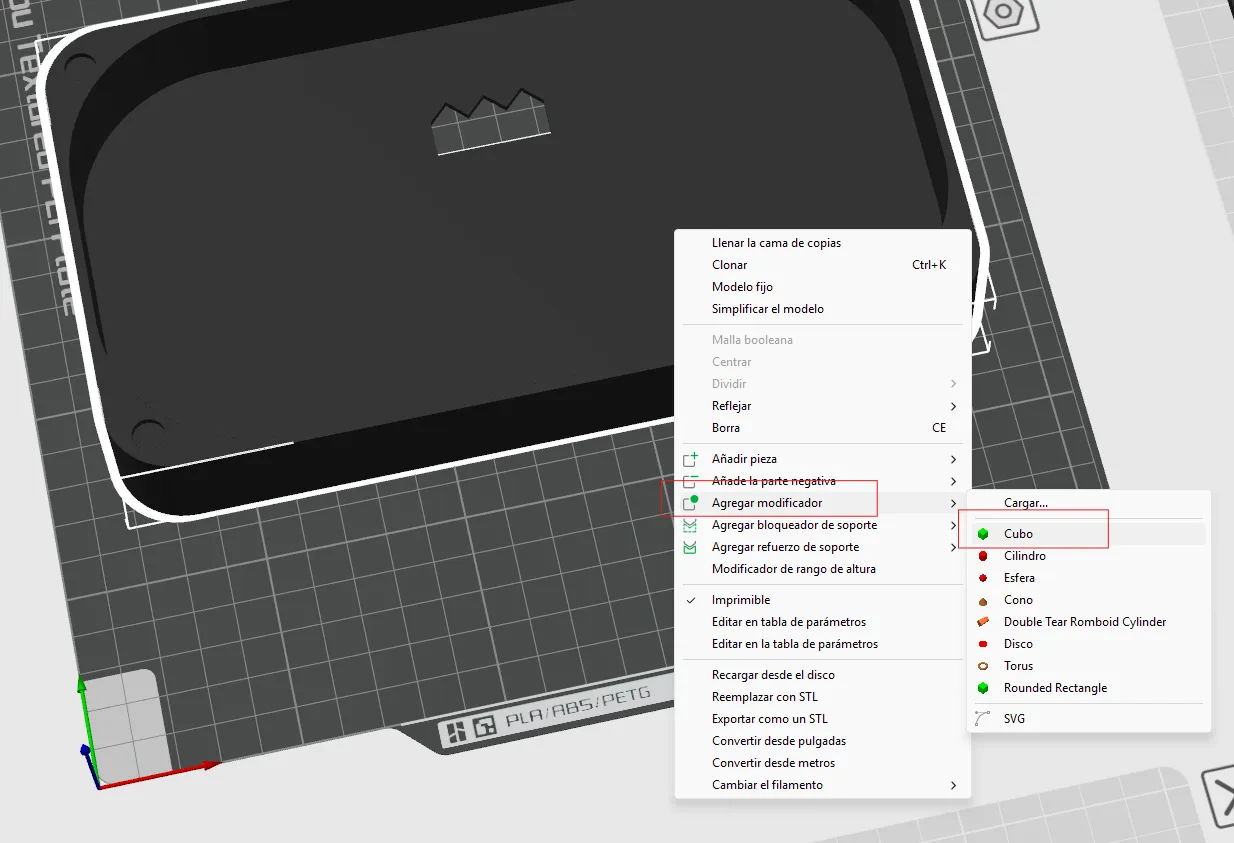This screenshot has height=843, width=1234.
Task: Click the Agregar bloqueador de soporte icon
Action: [x=690, y=525]
